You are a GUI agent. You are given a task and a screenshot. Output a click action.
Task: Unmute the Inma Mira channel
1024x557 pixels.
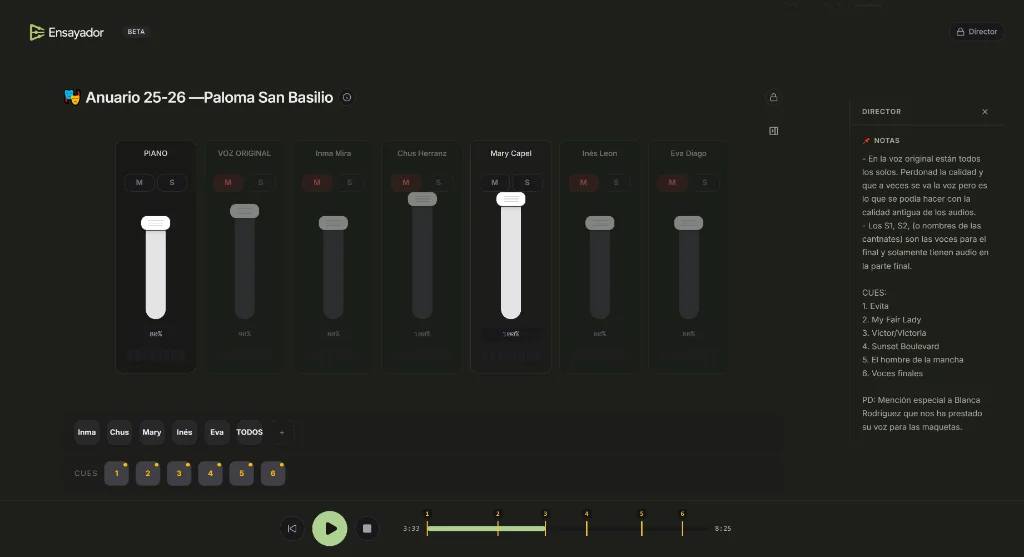[x=317, y=183]
